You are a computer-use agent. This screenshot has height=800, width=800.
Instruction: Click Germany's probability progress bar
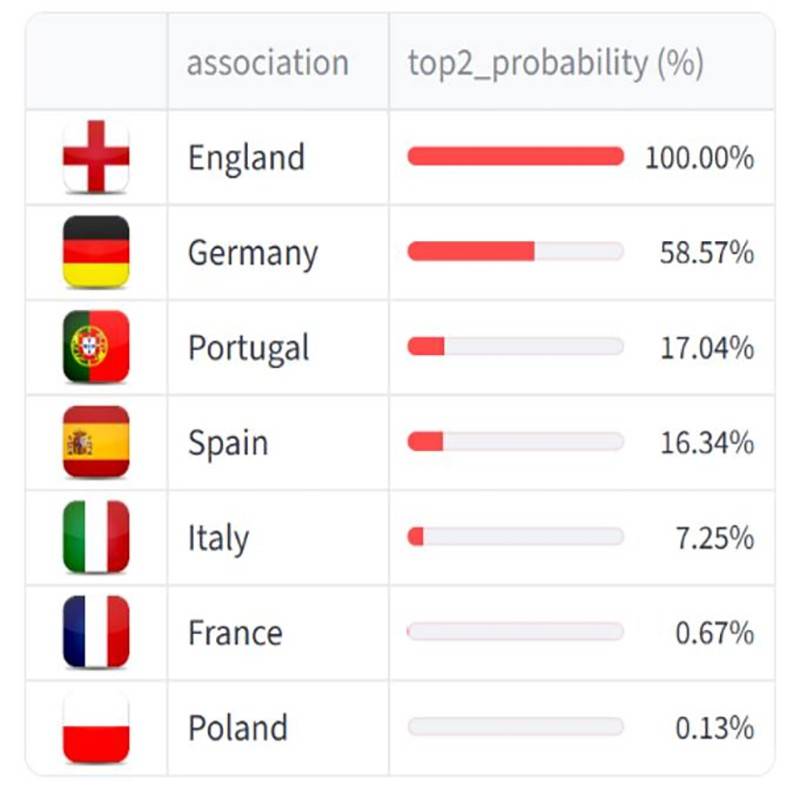(515, 251)
